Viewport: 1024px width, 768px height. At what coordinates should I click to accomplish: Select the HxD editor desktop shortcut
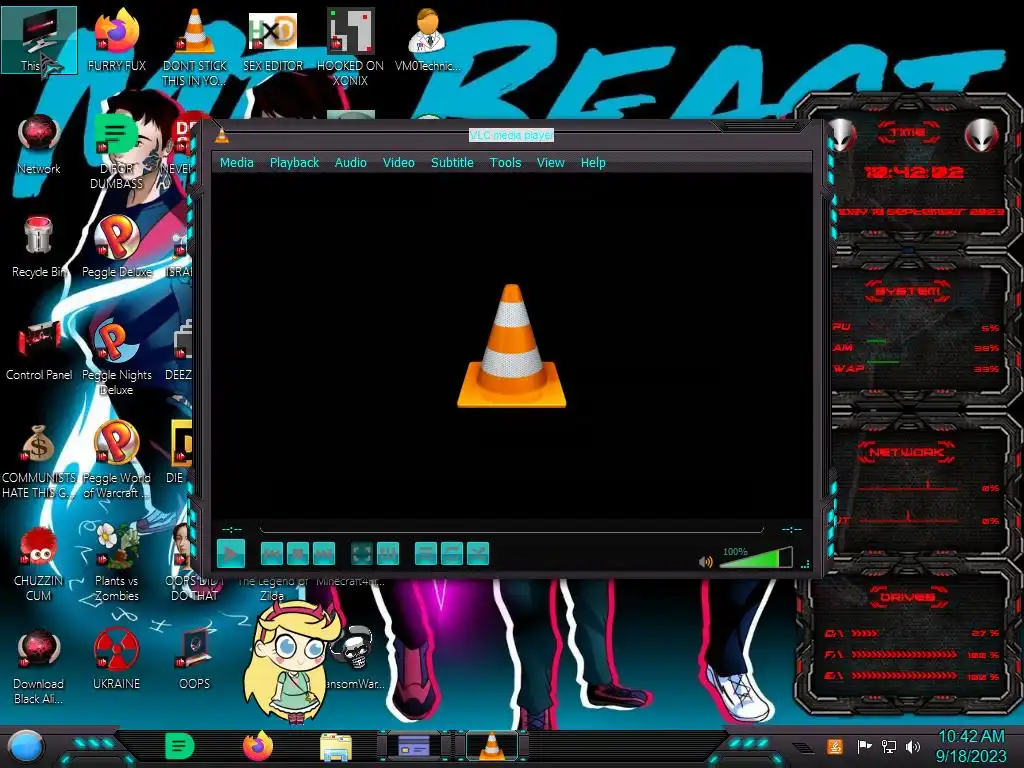(x=273, y=40)
